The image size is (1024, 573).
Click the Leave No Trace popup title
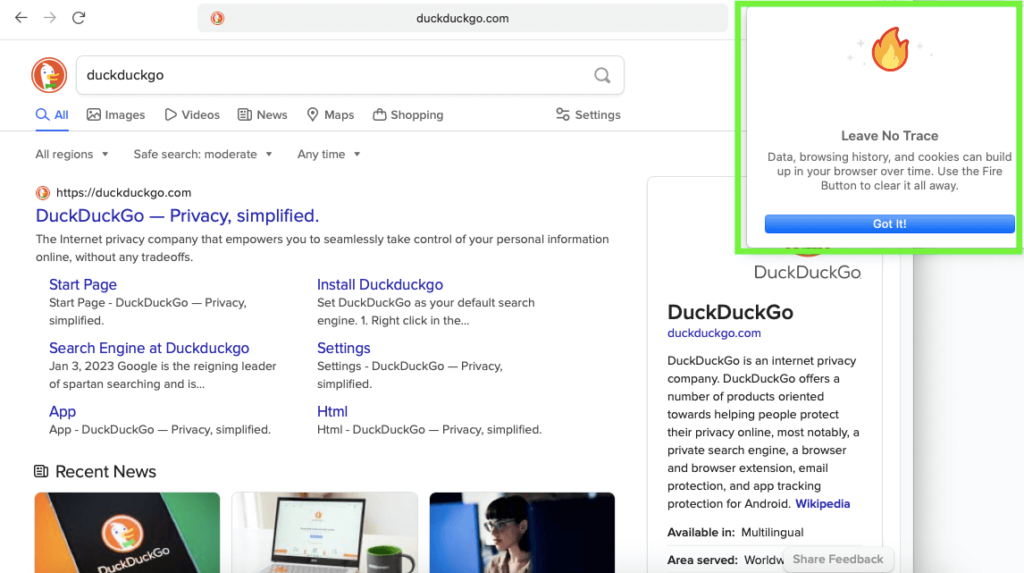pyautogui.click(x=889, y=136)
